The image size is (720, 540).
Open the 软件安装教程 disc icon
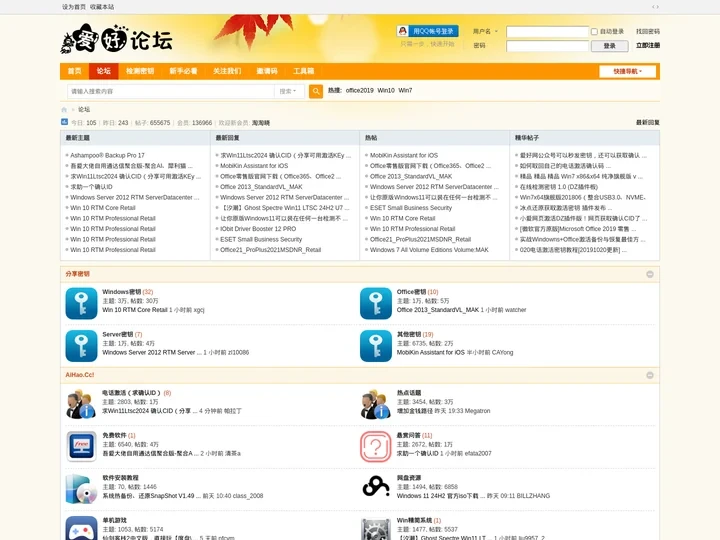click(x=81, y=489)
